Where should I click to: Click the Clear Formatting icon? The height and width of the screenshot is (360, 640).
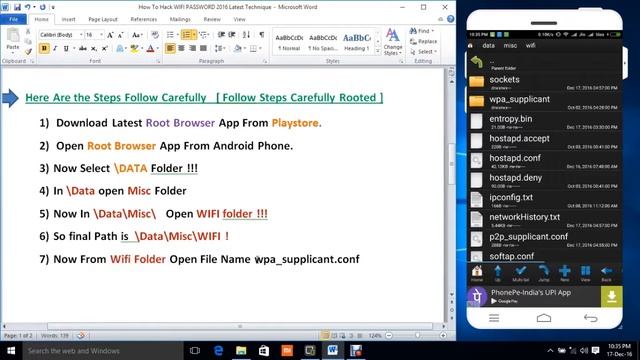[x=155, y=35]
